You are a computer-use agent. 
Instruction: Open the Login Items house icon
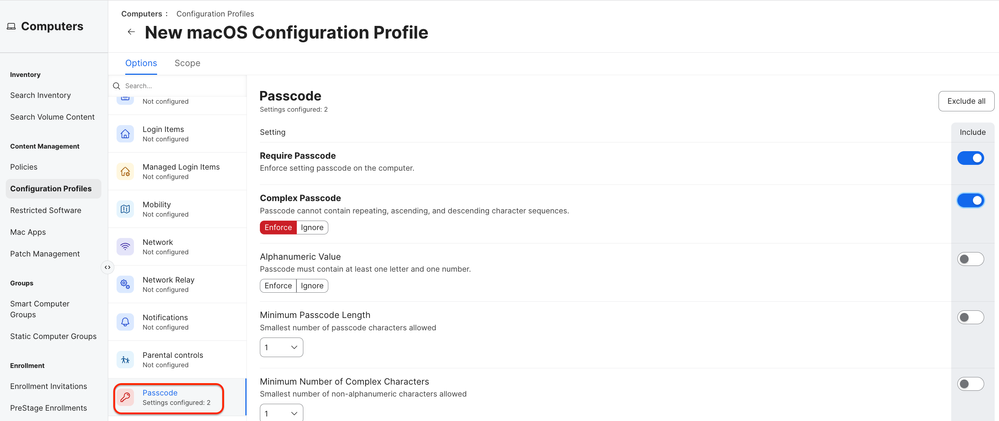coord(126,134)
